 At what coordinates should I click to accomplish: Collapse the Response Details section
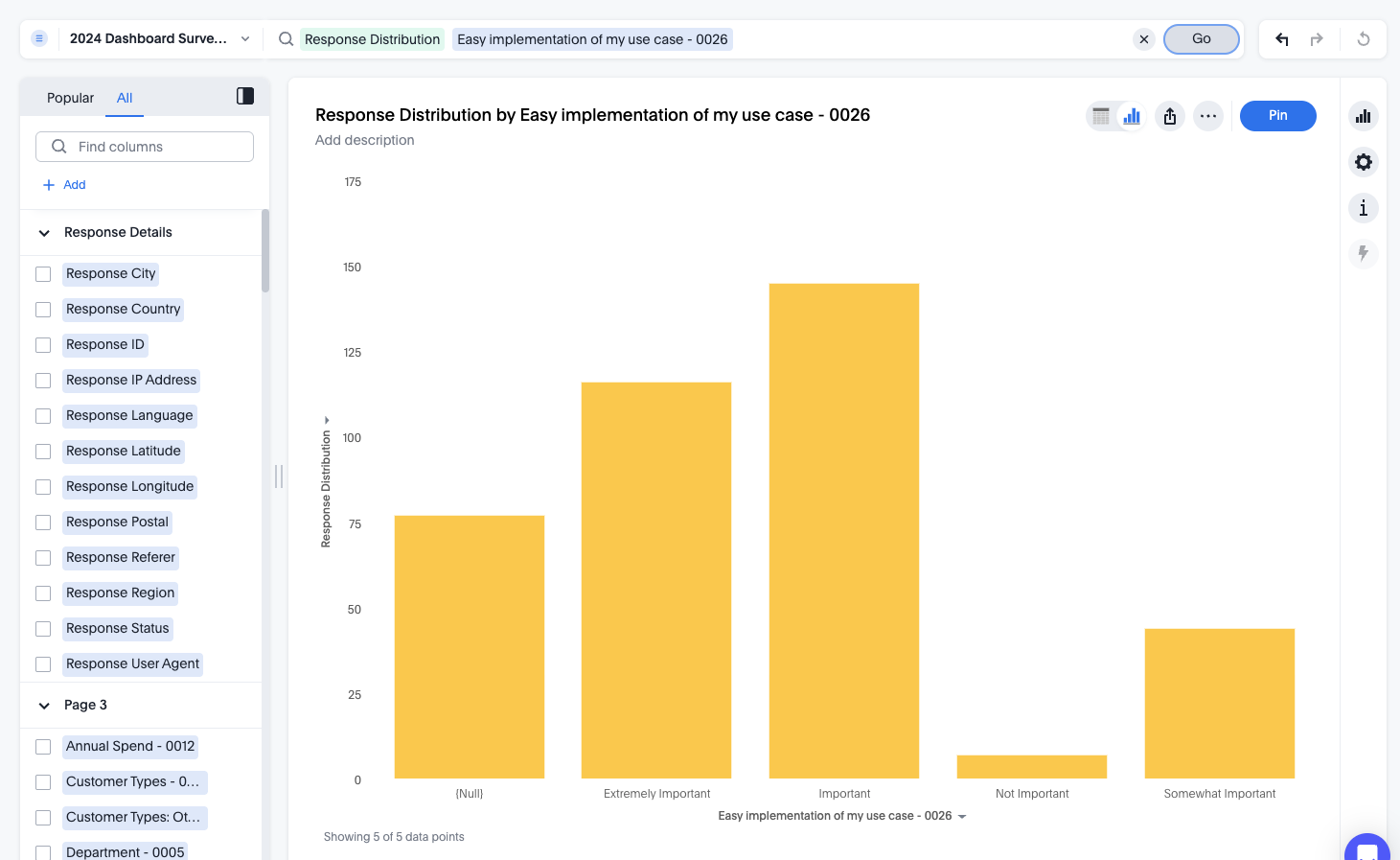(x=44, y=233)
